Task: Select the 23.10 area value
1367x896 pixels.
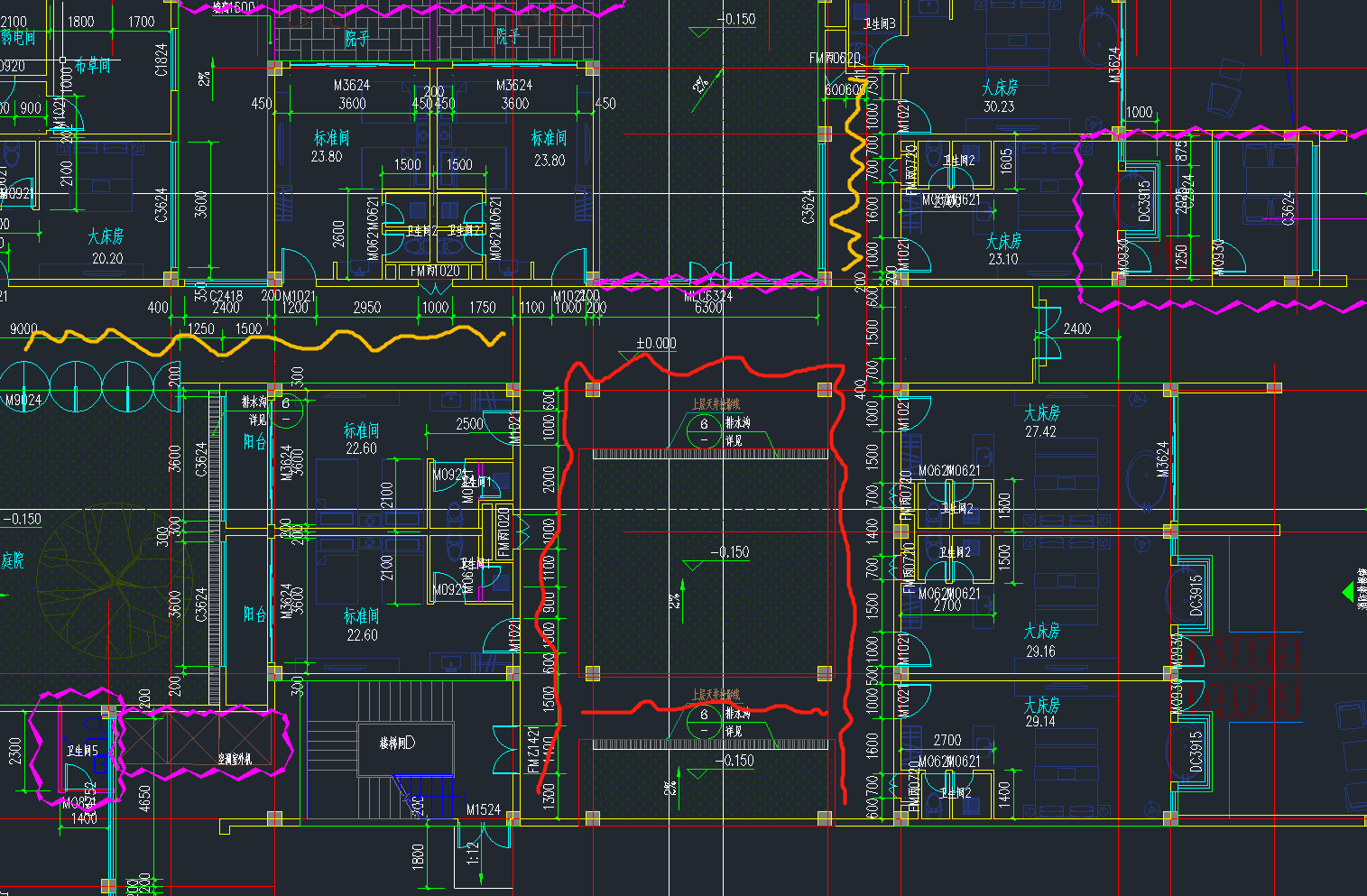Action: pyautogui.click(x=1002, y=259)
